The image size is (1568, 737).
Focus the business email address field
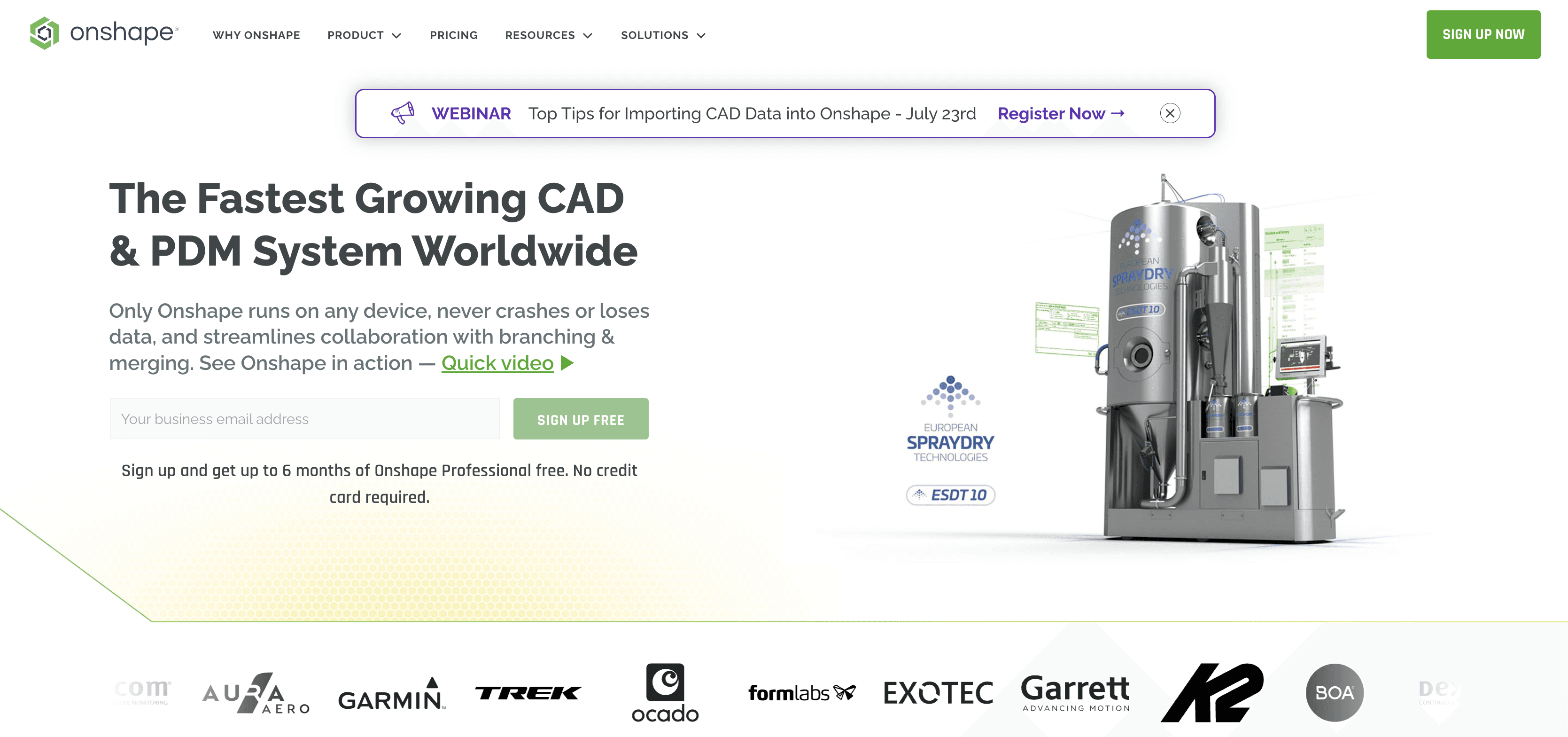(304, 419)
